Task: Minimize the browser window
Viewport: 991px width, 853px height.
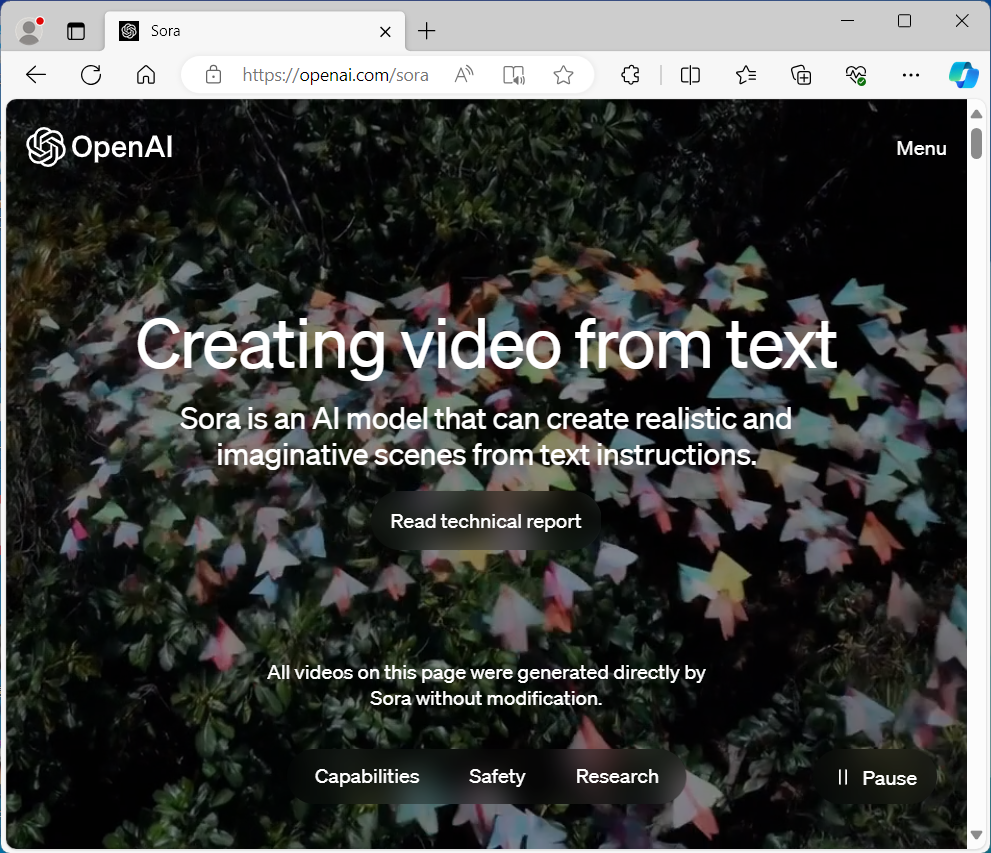Action: [x=848, y=21]
